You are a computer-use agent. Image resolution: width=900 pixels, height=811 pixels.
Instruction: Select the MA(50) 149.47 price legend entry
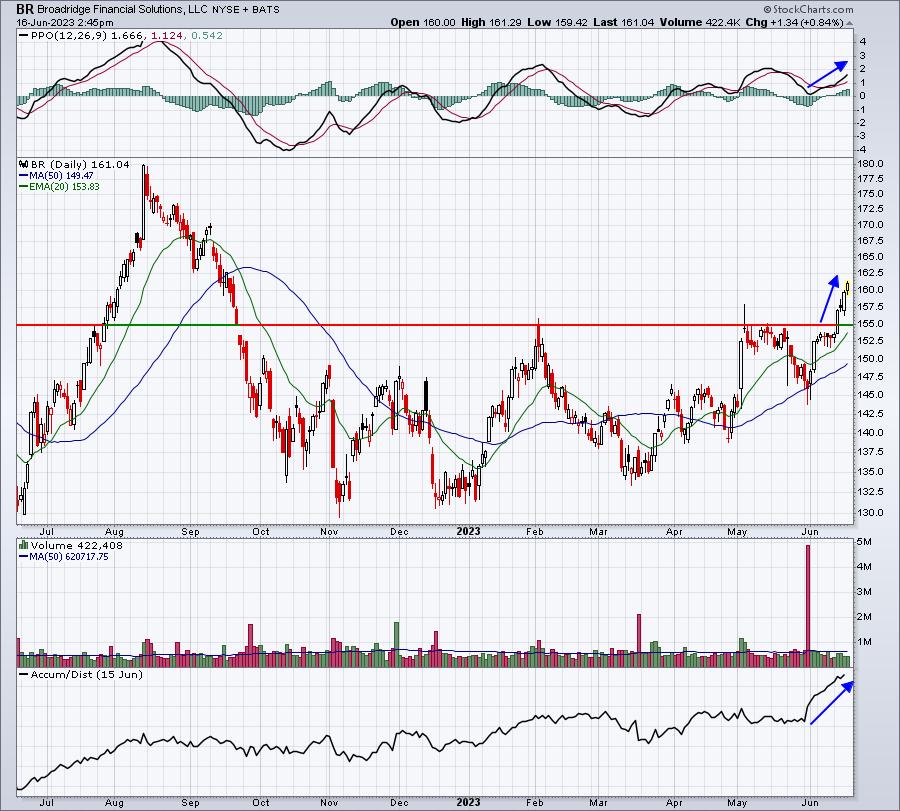point(56,176)
